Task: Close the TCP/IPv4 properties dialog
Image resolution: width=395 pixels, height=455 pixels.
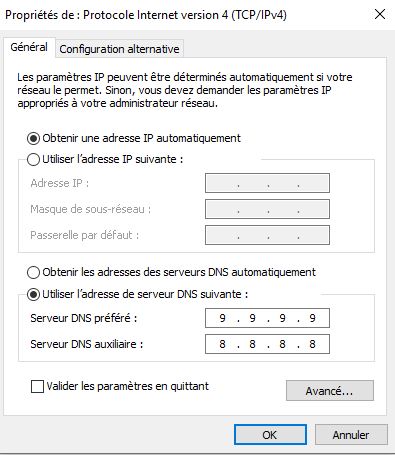Action: tap(380, 14)
